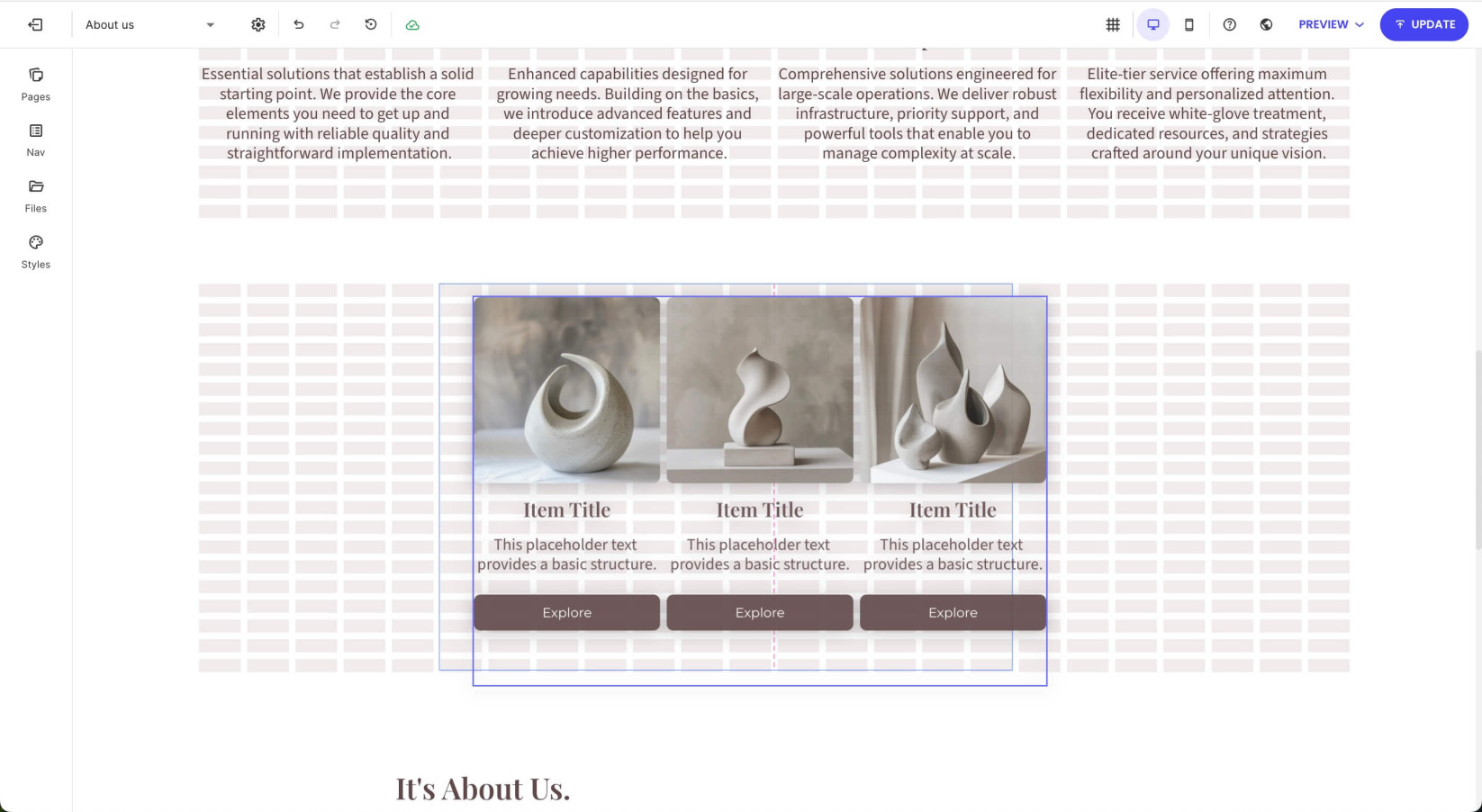Open the help question mark icon

[1230, 24]
